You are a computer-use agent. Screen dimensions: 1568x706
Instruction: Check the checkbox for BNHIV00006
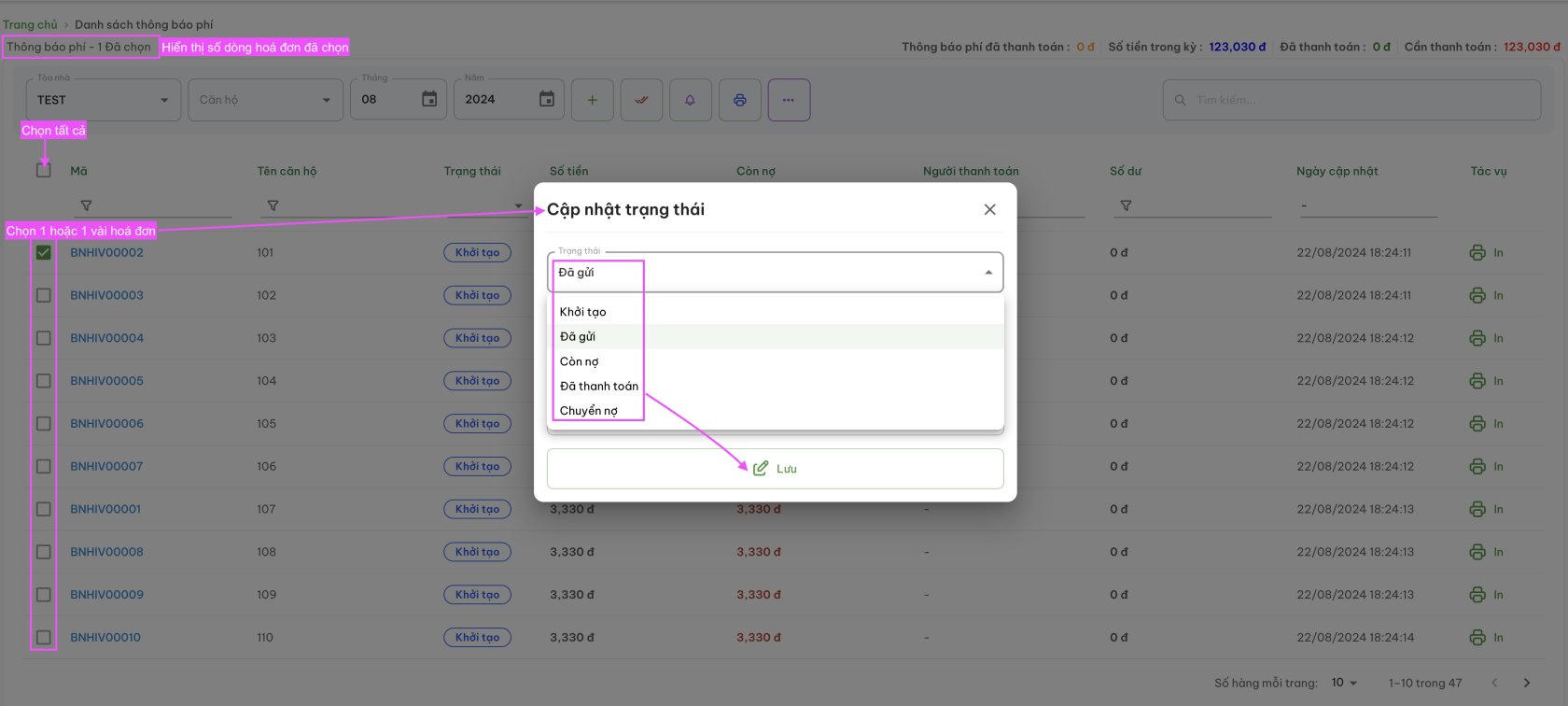pyautogui.click(x=44, y=424)
